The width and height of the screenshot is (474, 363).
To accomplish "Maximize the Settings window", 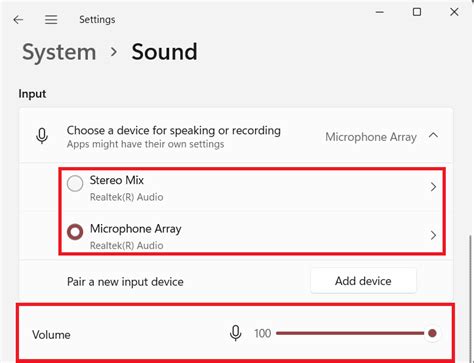I will (417, 12).
